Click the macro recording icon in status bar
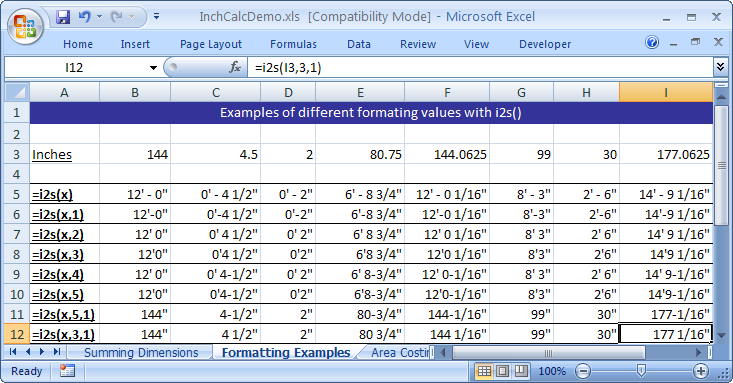 click(x=67, y=371)
